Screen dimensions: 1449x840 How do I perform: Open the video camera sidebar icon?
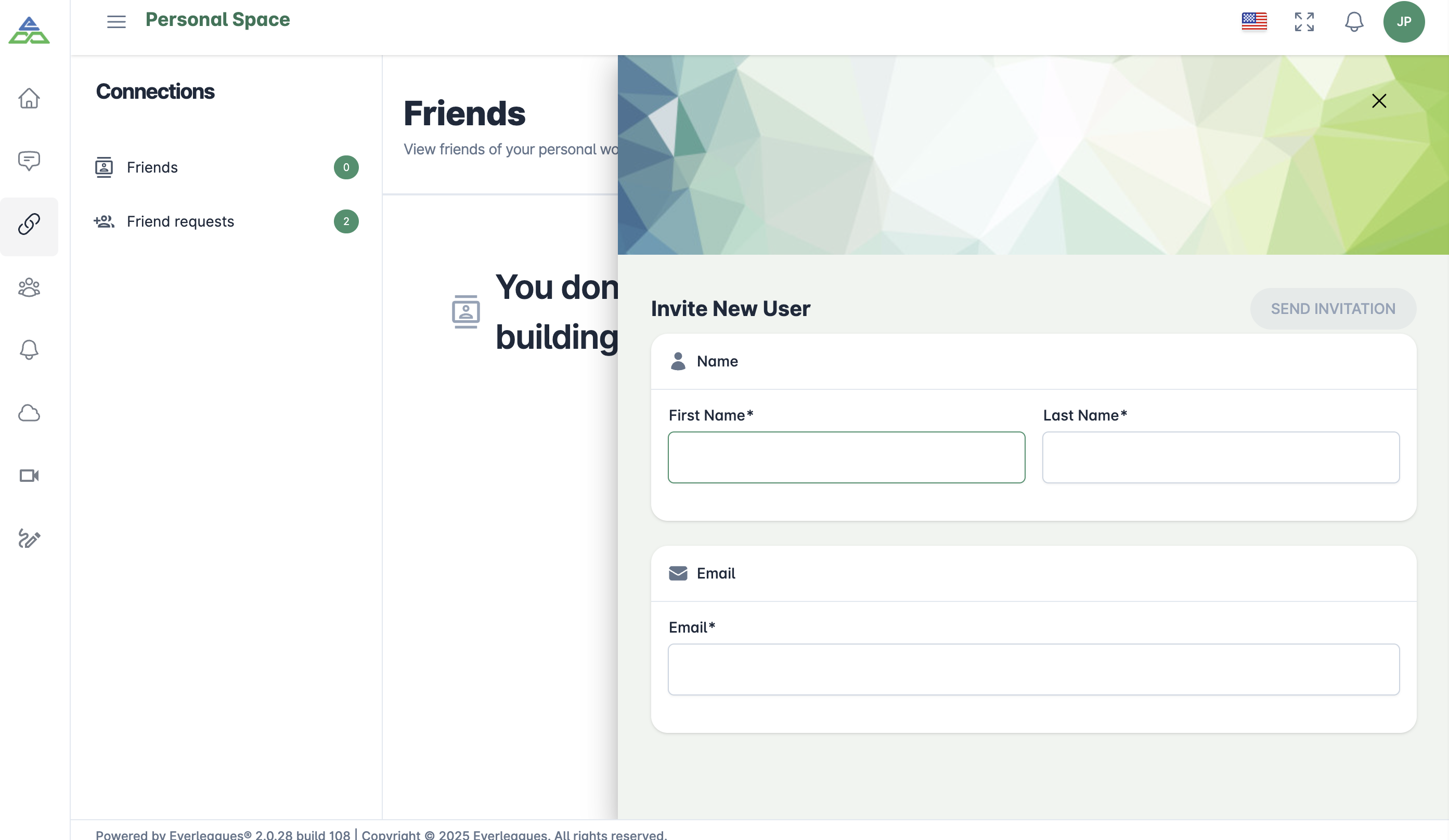click(x=29, y=476)
